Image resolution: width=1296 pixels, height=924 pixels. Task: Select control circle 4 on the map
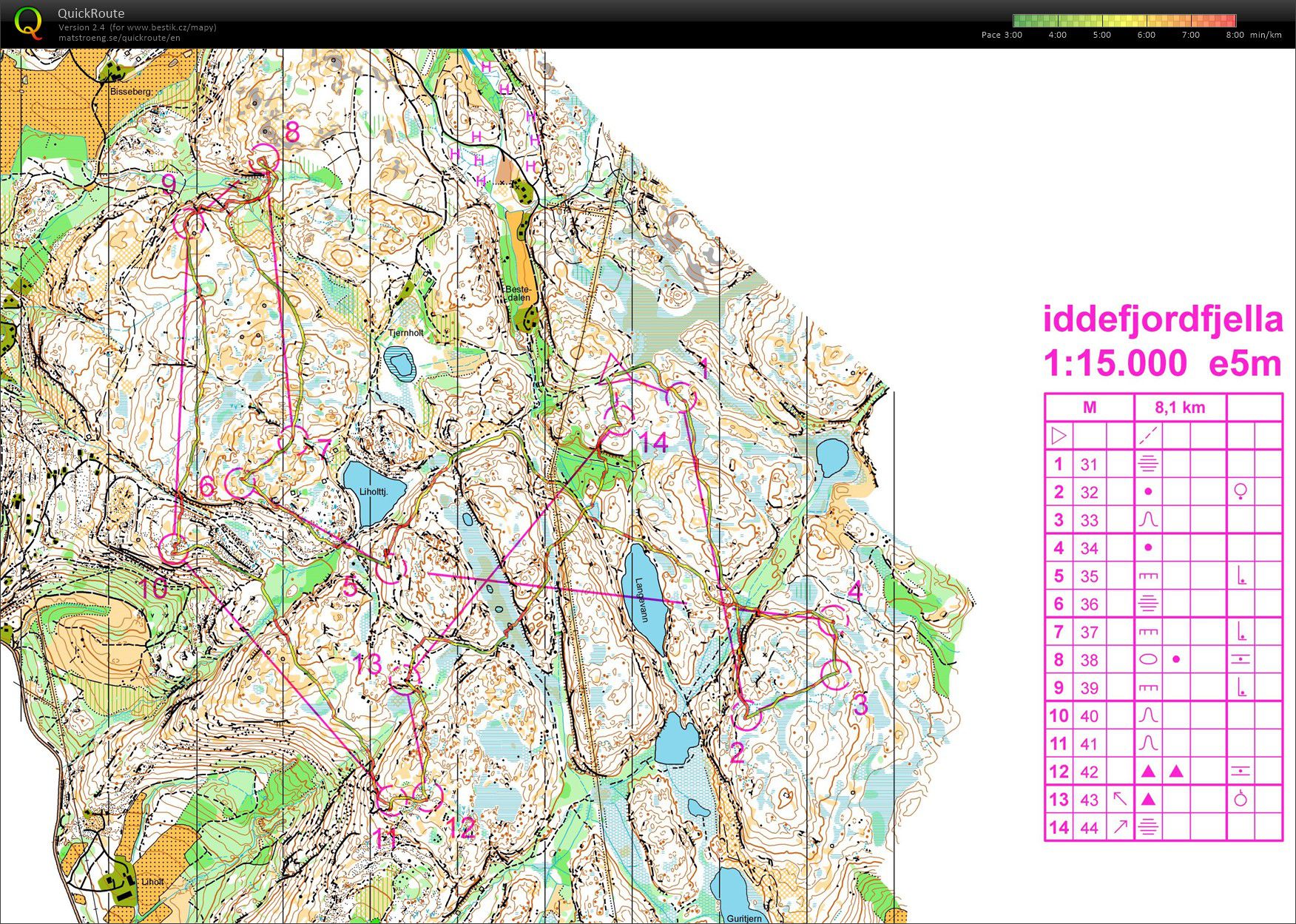(x=834, y=620)
